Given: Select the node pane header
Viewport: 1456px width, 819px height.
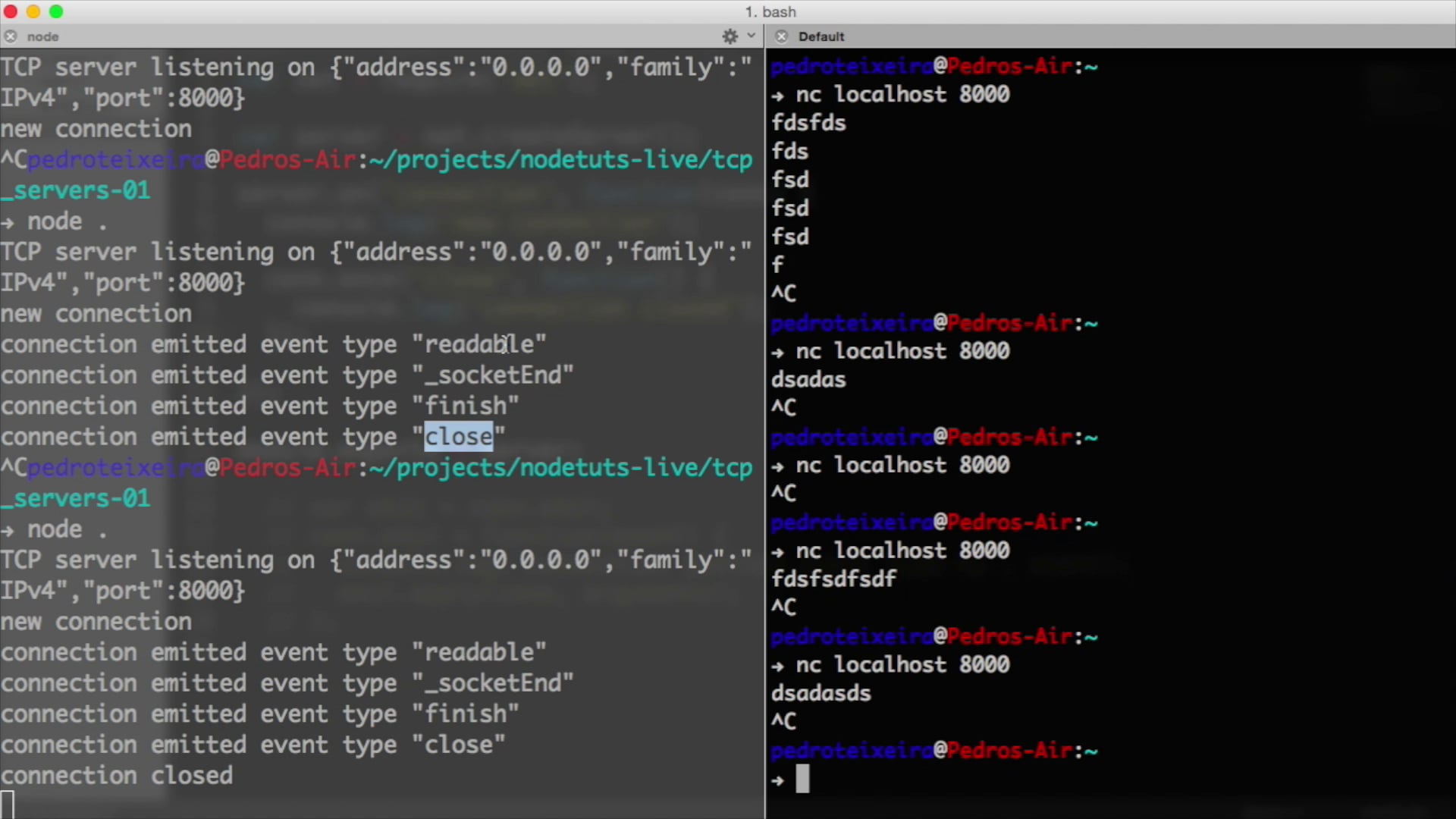Looking at the screenshot, I should click(42, 36).
